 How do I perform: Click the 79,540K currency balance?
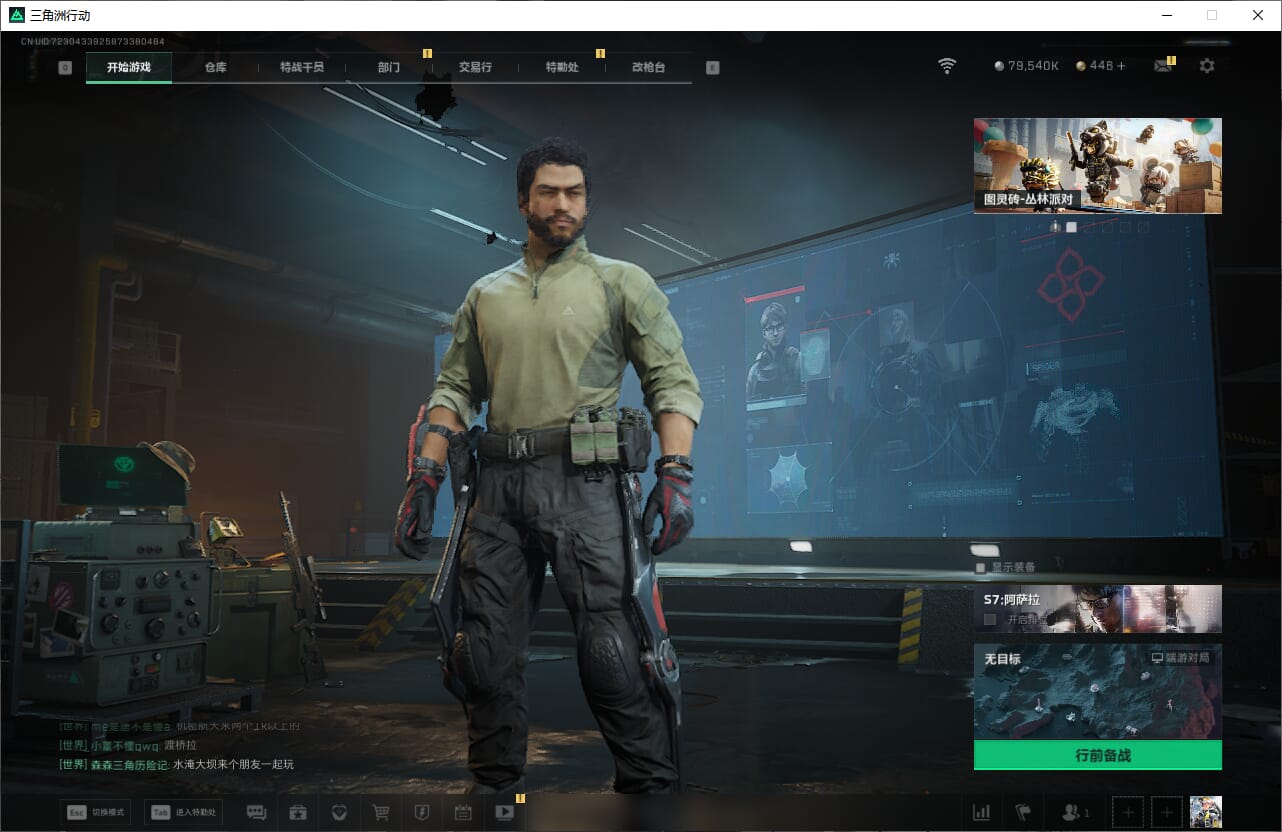1027,66
